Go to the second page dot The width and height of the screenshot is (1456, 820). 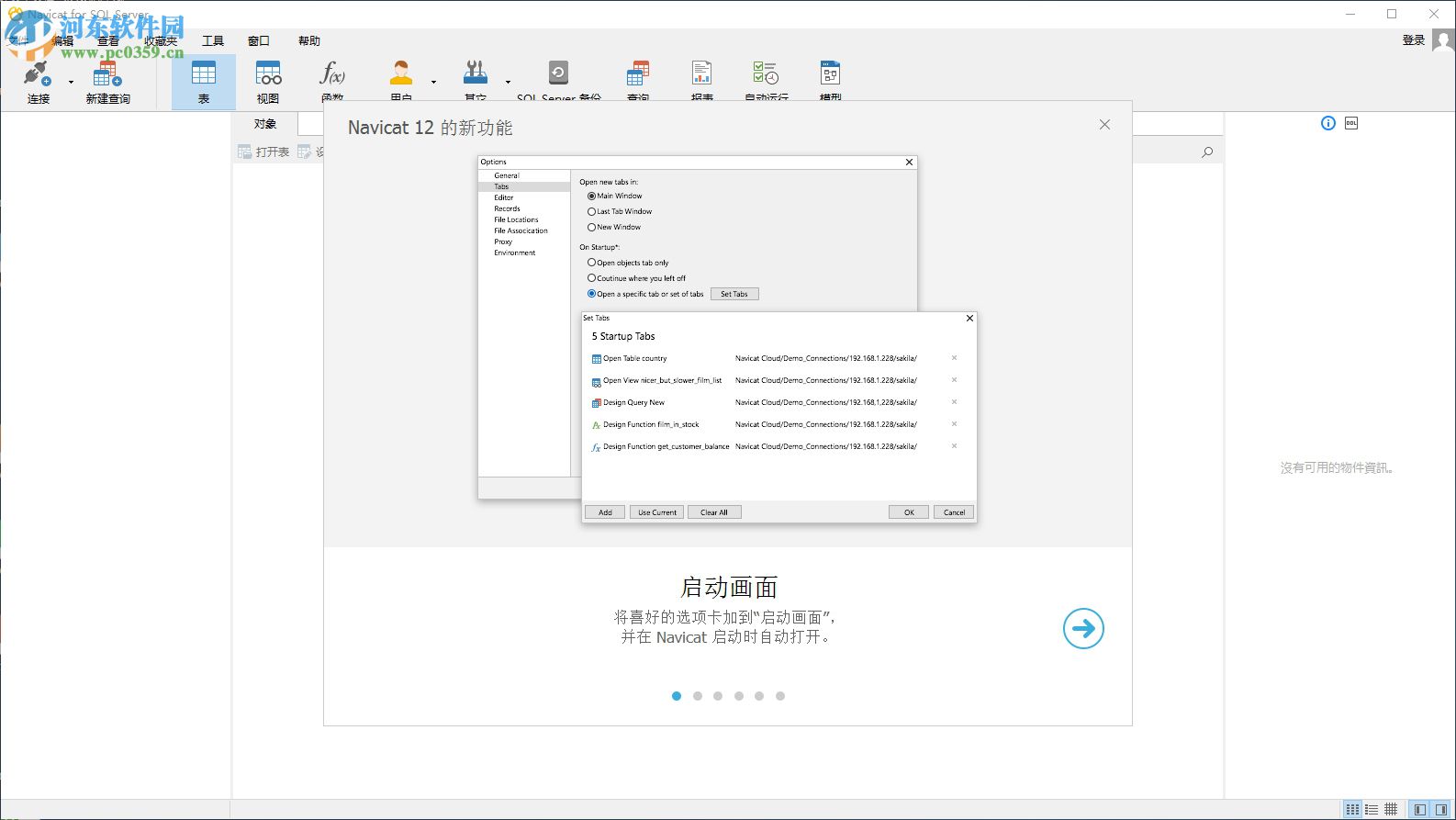[698, 696]
